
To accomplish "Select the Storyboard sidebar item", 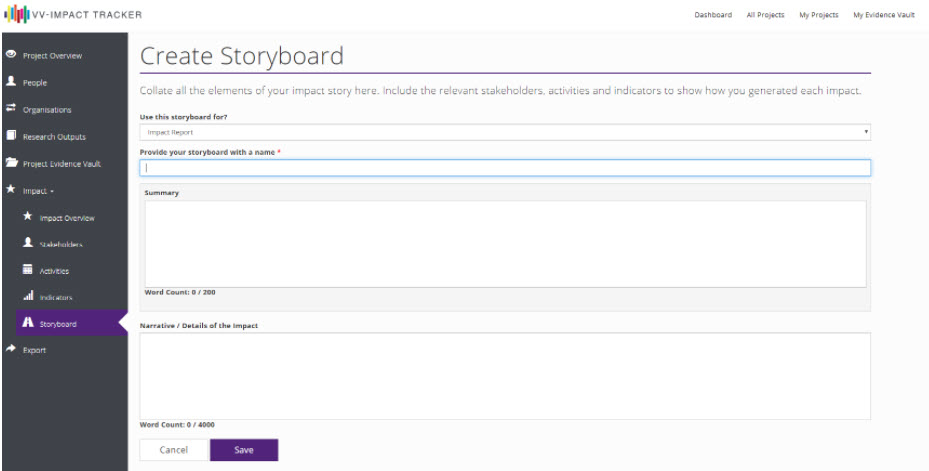I will 71,324.
